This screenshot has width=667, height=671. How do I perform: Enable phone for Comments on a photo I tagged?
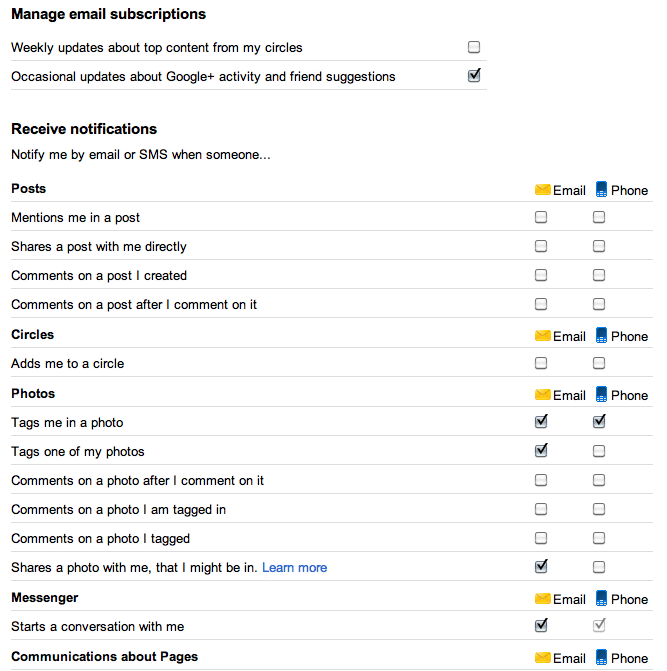(599, 538)
